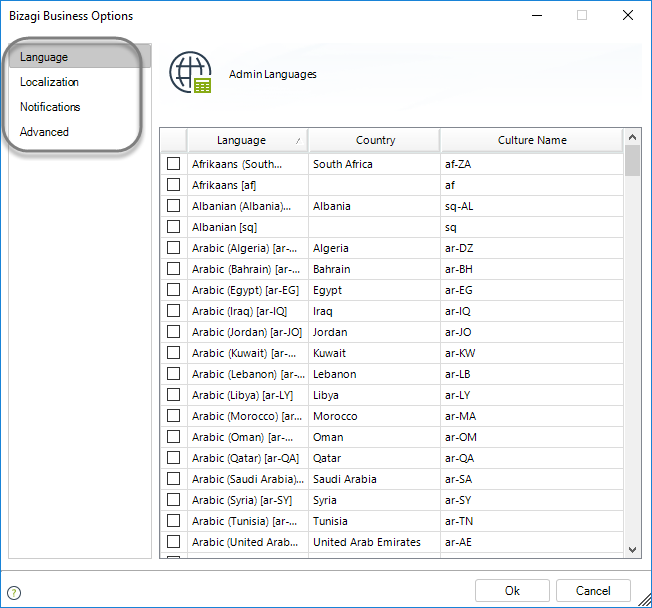Click the 'Saudi Arabia' country cell
Image resolution: width=652 pixels, height=608 pixels.
tap(374, 479)
